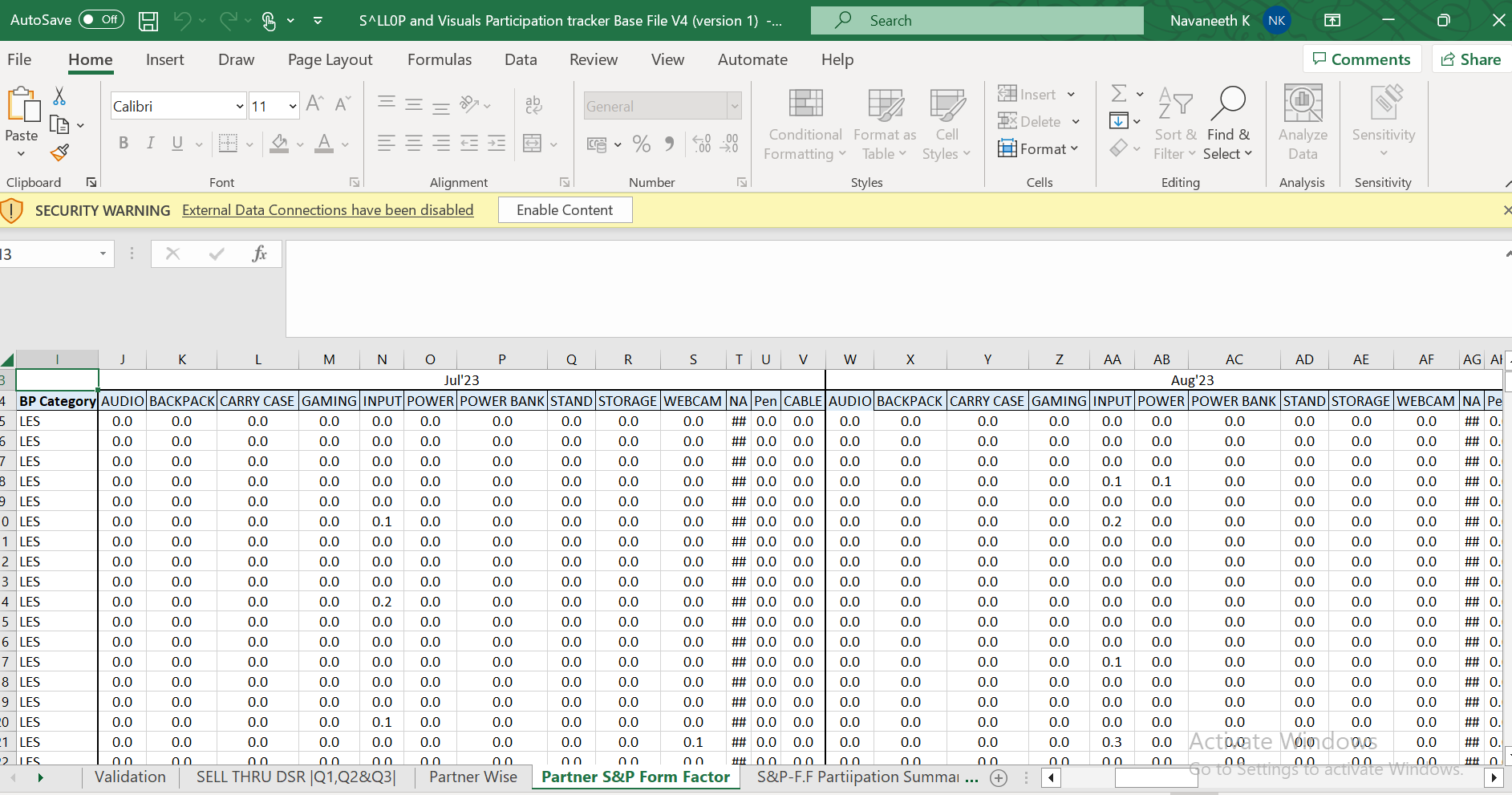Toggle Italic formatting

[150, 144]
